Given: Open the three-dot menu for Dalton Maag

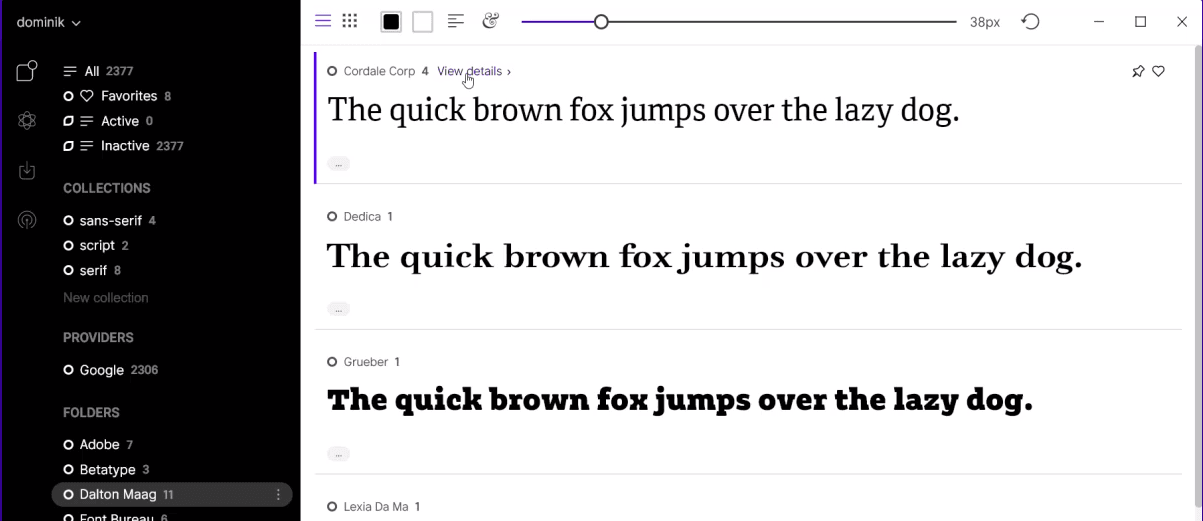Looking at the screenshot, I should (278, 494).
